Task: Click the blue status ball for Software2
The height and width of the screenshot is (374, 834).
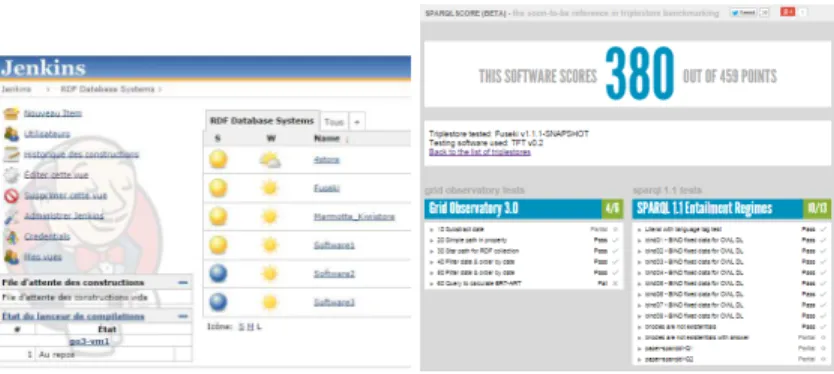Action: pos(218,273)
